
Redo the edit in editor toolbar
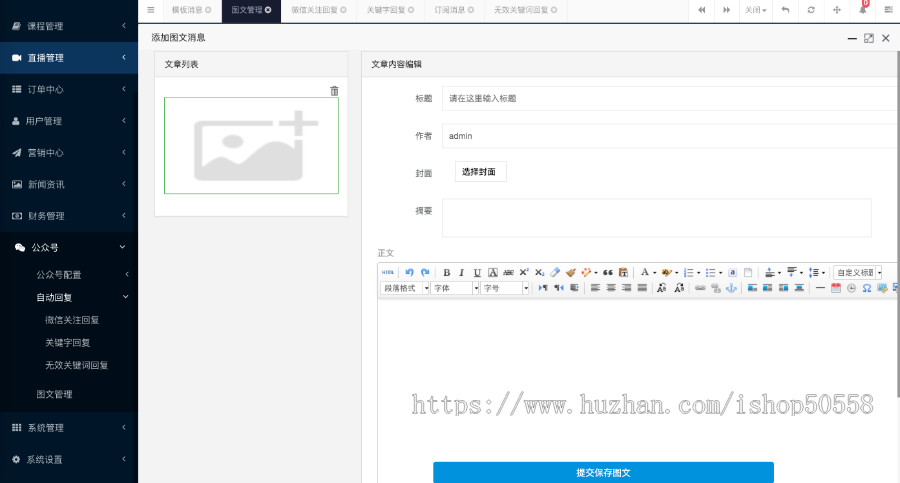pos(425,272)
